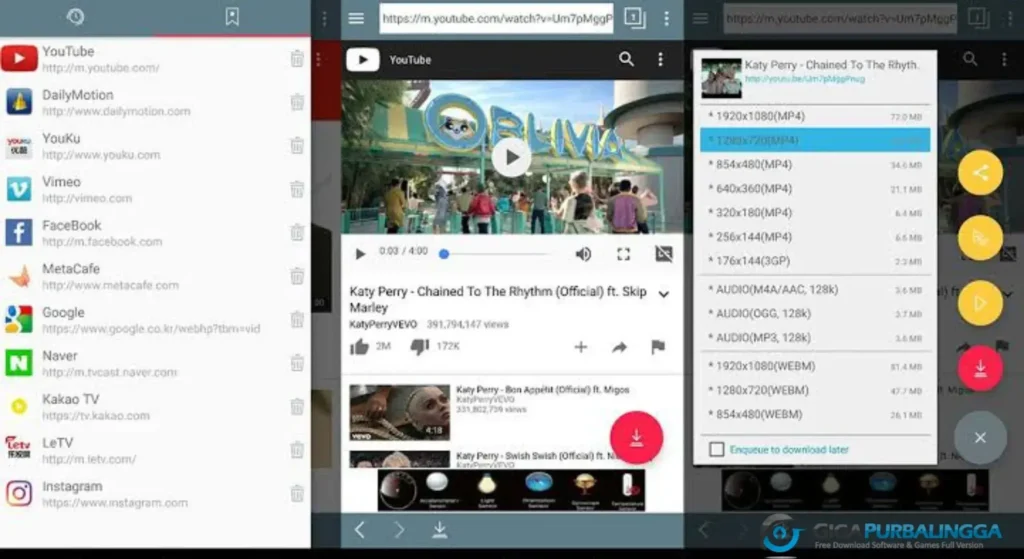Choose AUDIO(OGG, 128k) option

click(x=815, y=313)
